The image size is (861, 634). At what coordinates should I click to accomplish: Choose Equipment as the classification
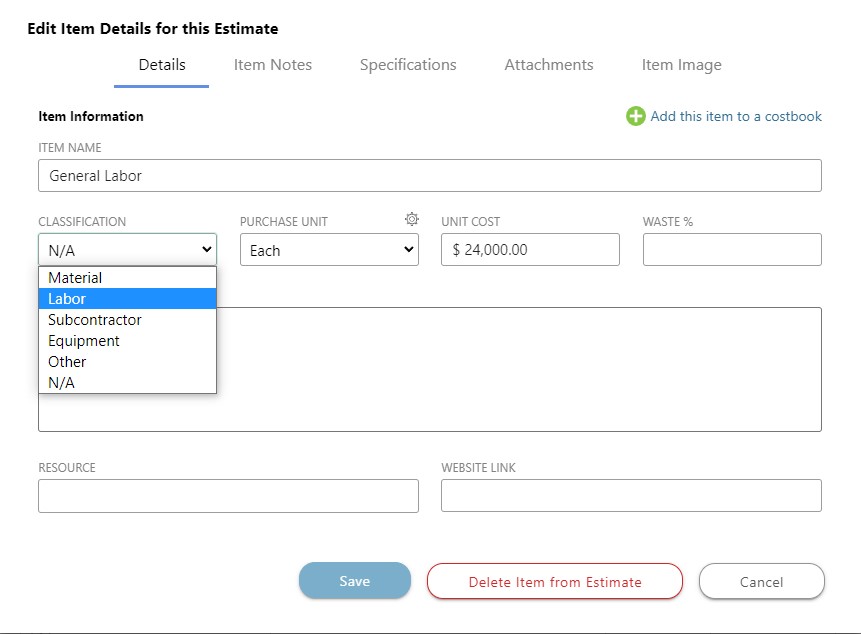[x=84, y=340]
